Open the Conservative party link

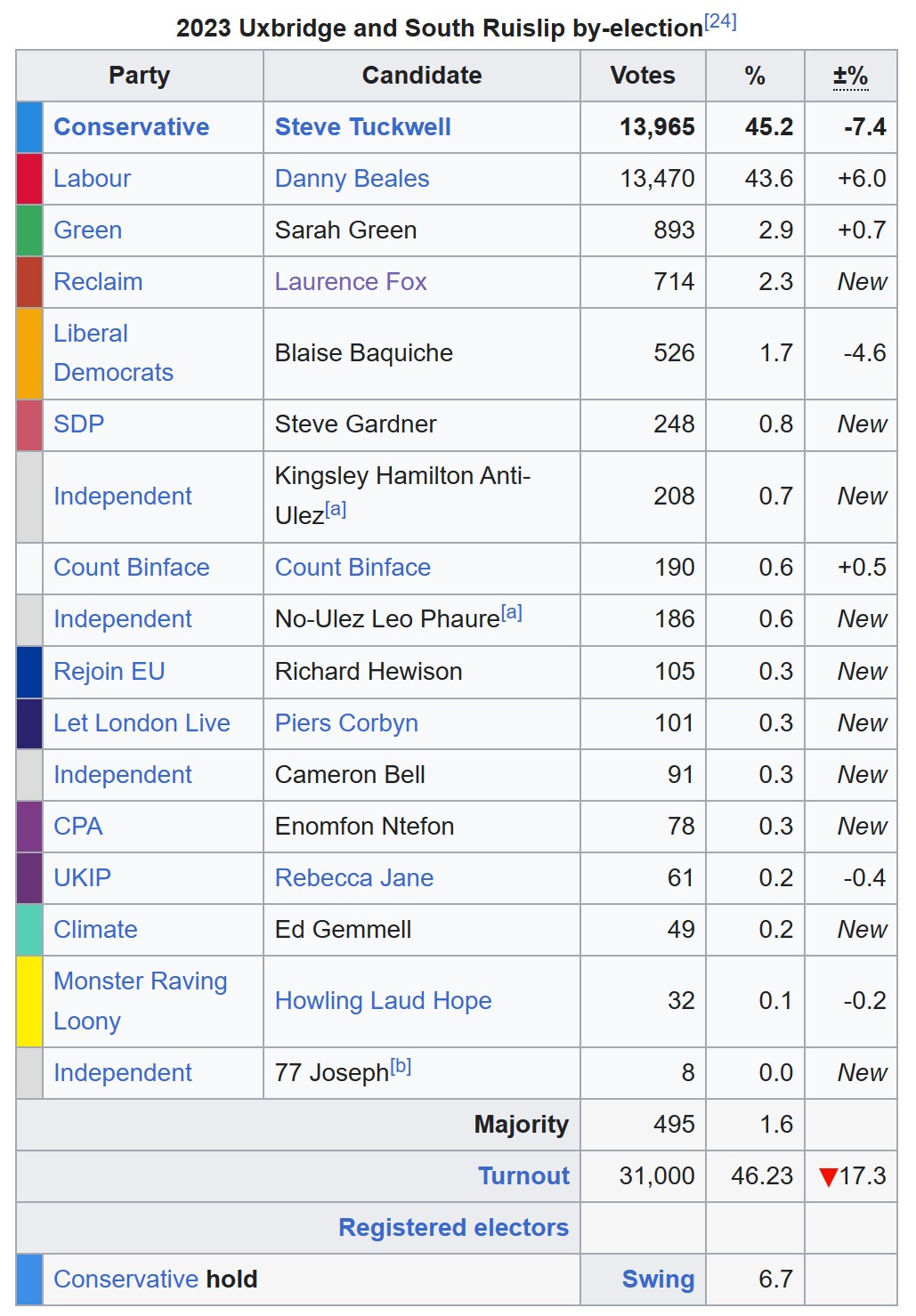pos(131,127)
